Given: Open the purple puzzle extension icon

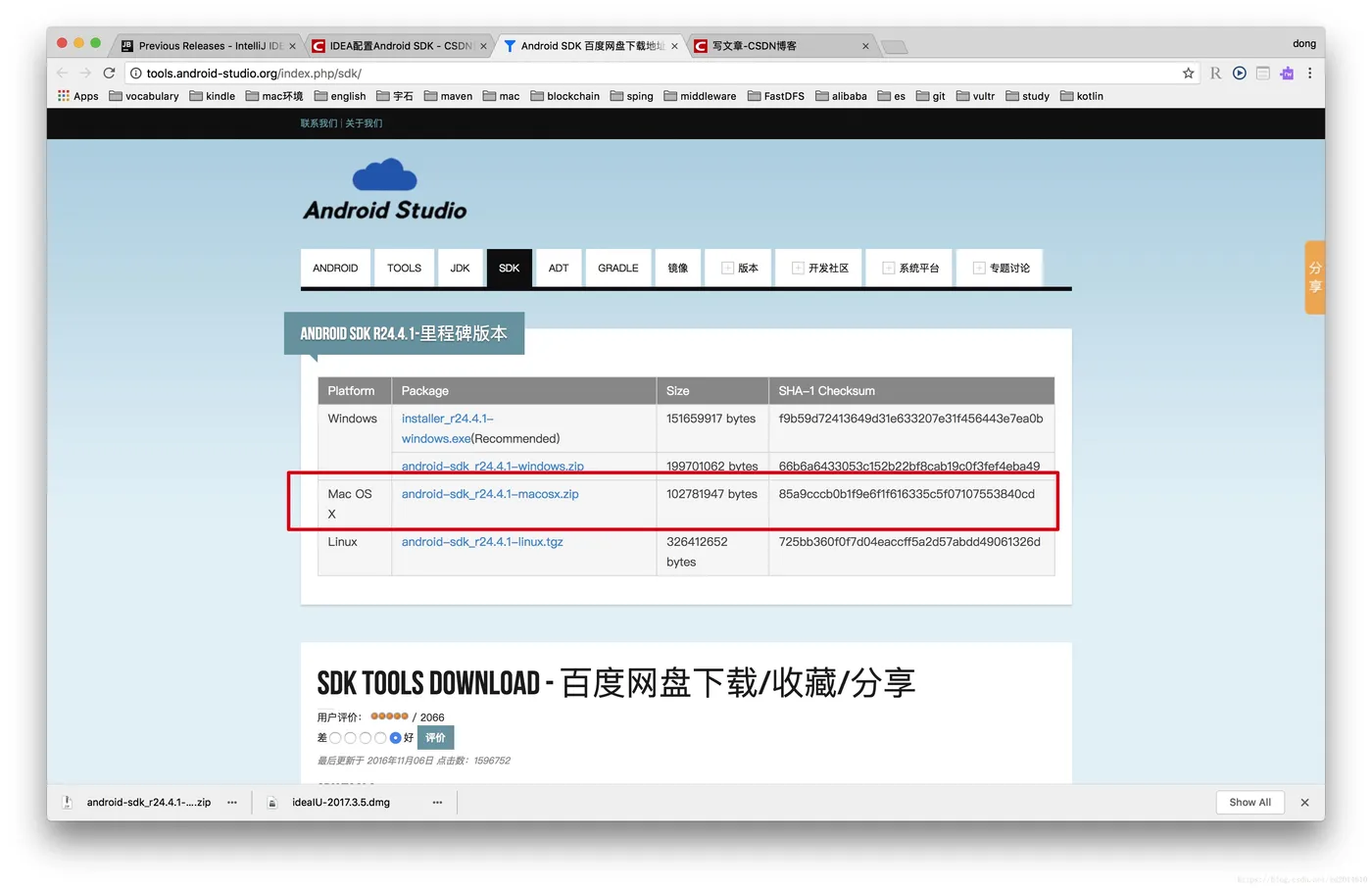Looking at the screenshot, I should pyautogui.click(x=1287, y=74).
